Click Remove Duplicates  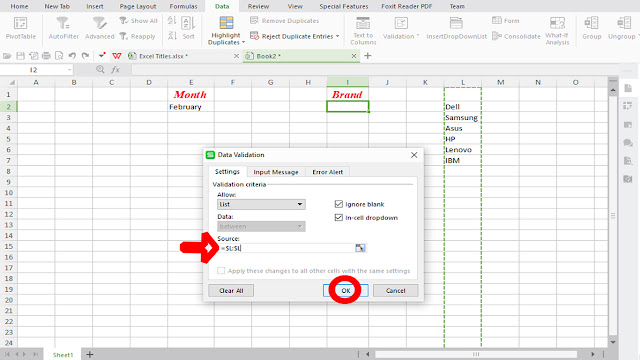click(x=284, y=20)
